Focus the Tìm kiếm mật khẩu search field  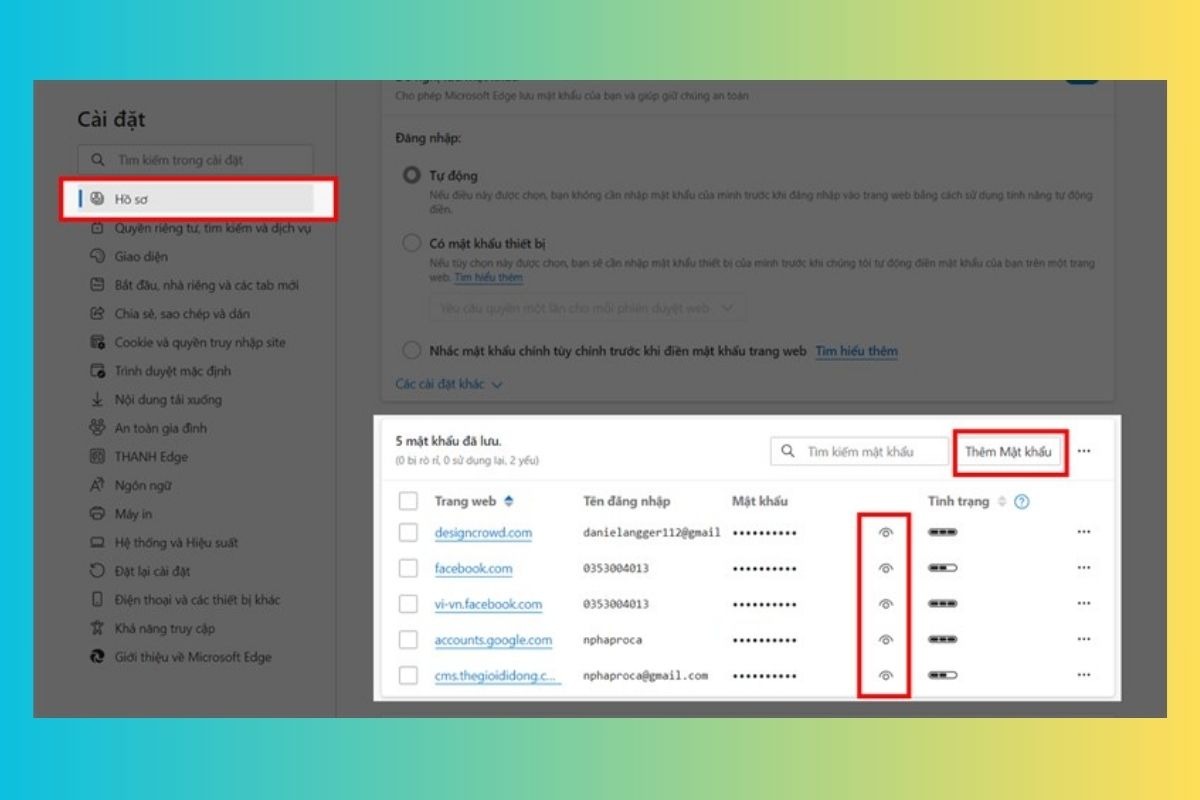click(860, 452)
